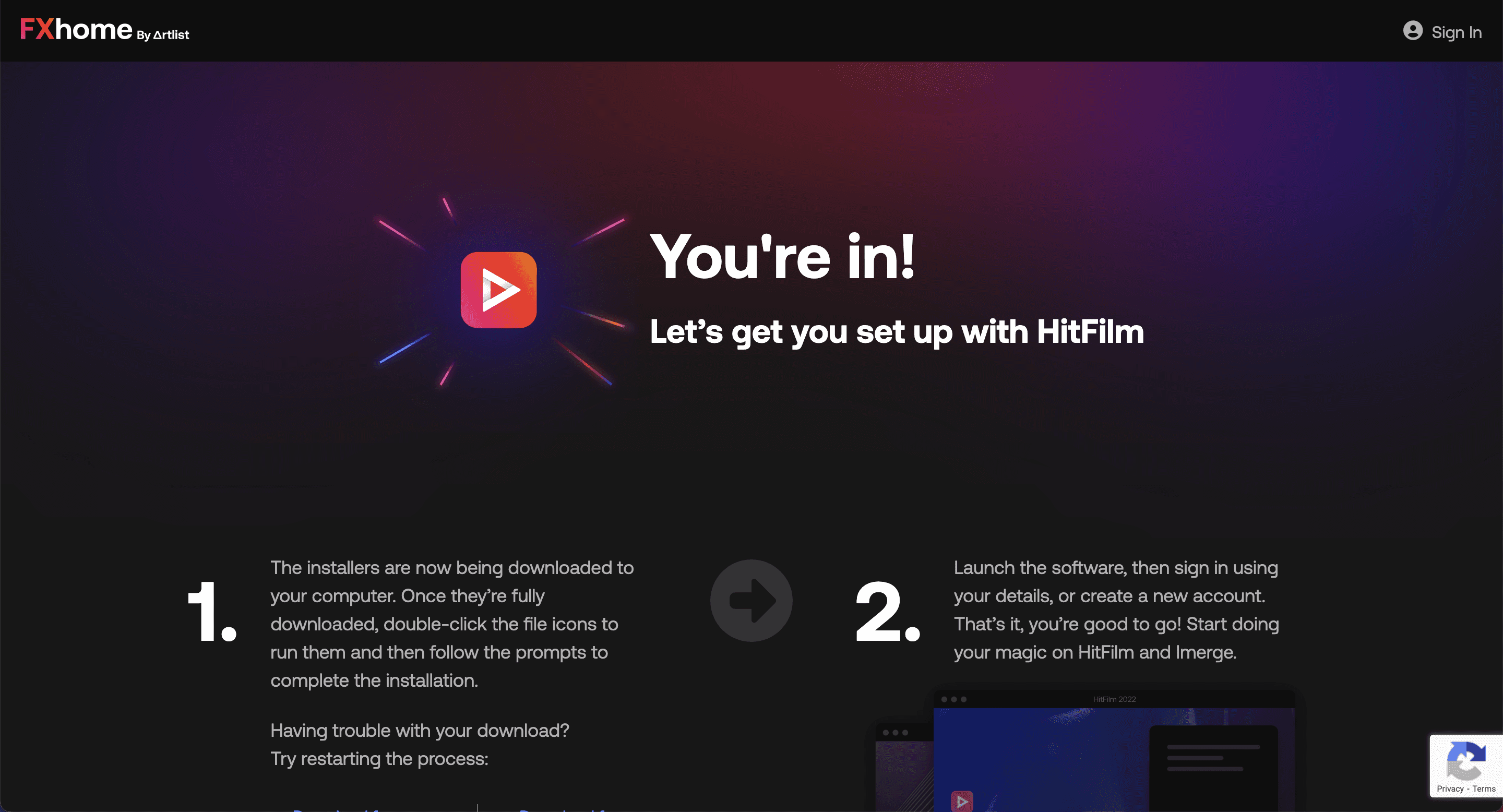This screenshot has width=1503, height=812.
Task: Click the small play icon in the preview
Action: point(961,802)
